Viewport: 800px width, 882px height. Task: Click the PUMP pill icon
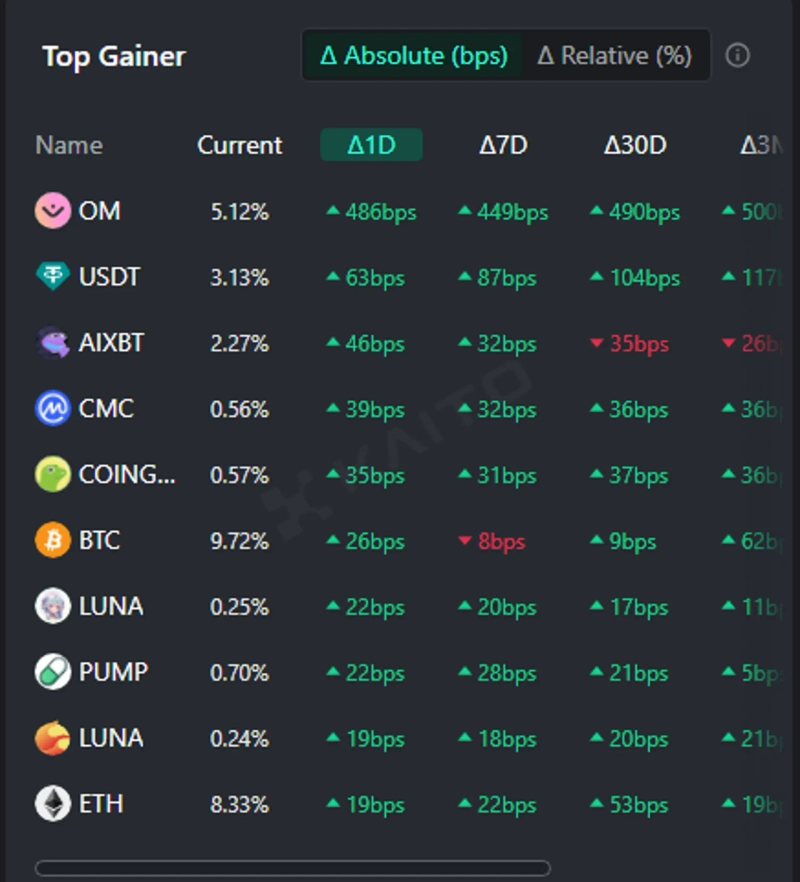pos(53,673)
